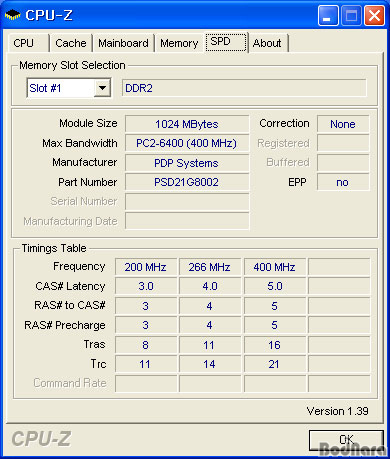Viewport: 390px width, 459px height.
Task: Click the SPD tab
Action: pos(226,42)
